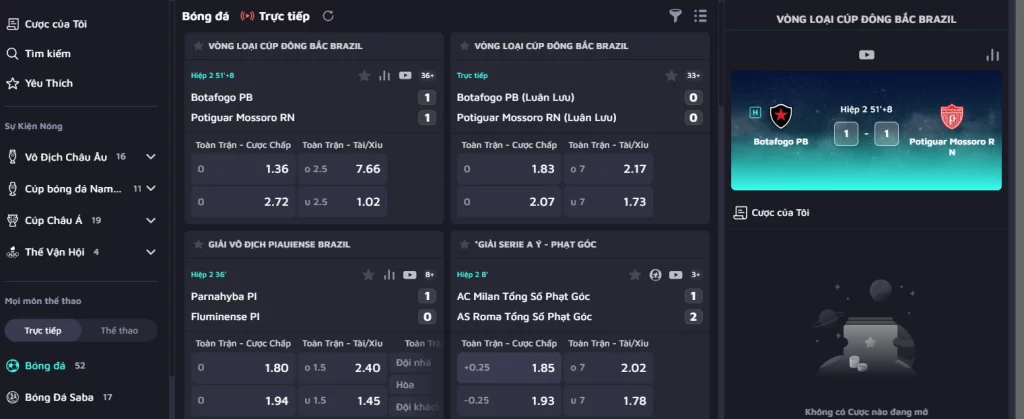1024x419 pixels.
Task: Star the Giải Vô Địch Piauiense Brazil league
Action: 199,244
